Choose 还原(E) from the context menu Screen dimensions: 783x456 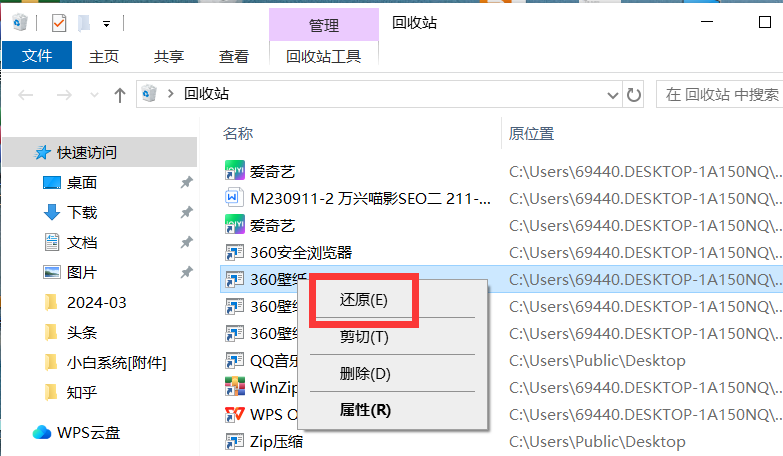coord(364,300)
